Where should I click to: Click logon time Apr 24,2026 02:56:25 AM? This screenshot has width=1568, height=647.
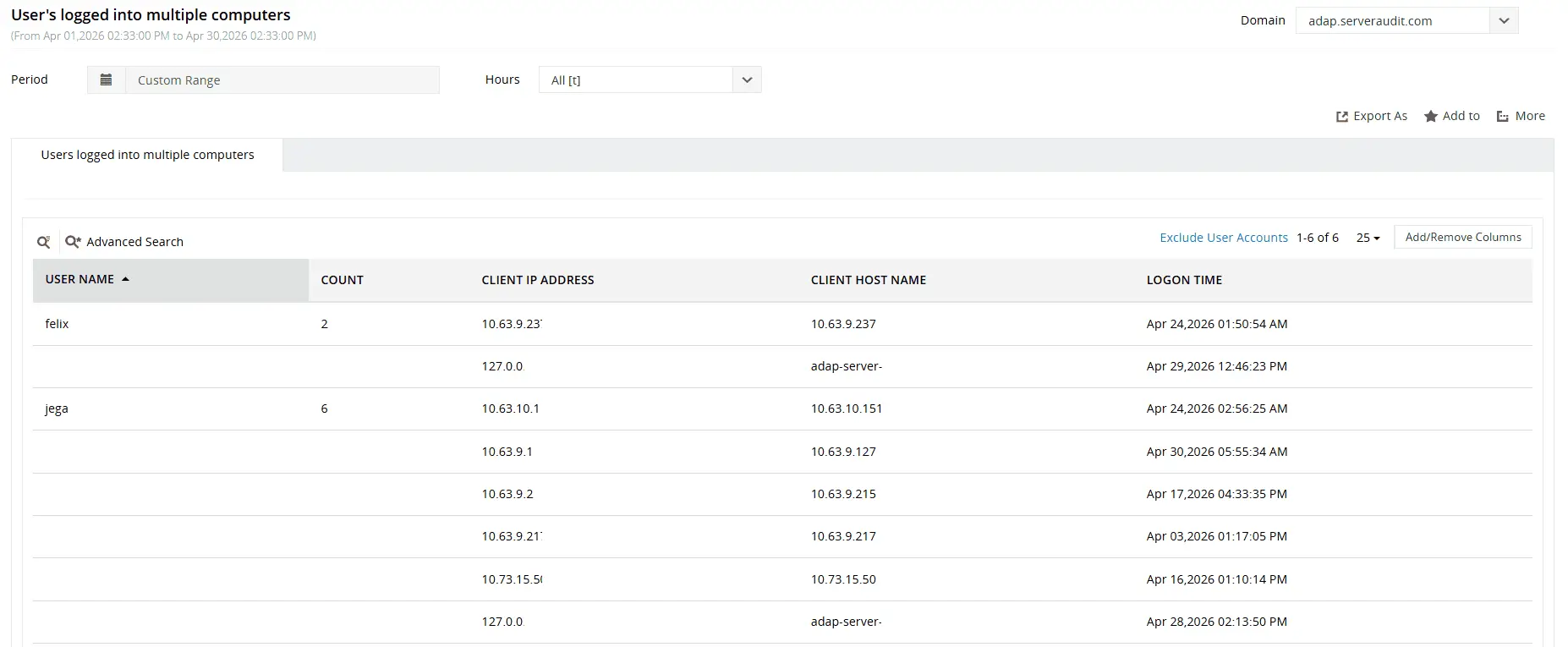[x=1217, y=408]
